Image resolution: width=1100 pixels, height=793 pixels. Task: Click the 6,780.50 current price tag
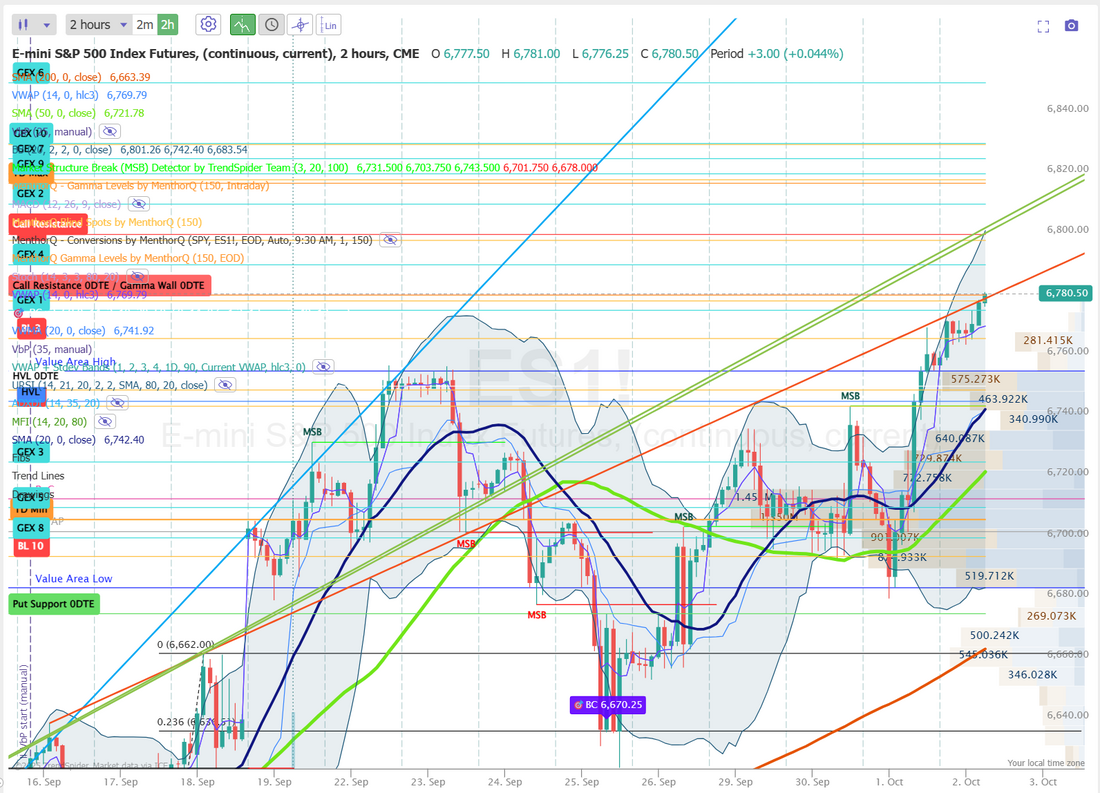point(1065,293)
